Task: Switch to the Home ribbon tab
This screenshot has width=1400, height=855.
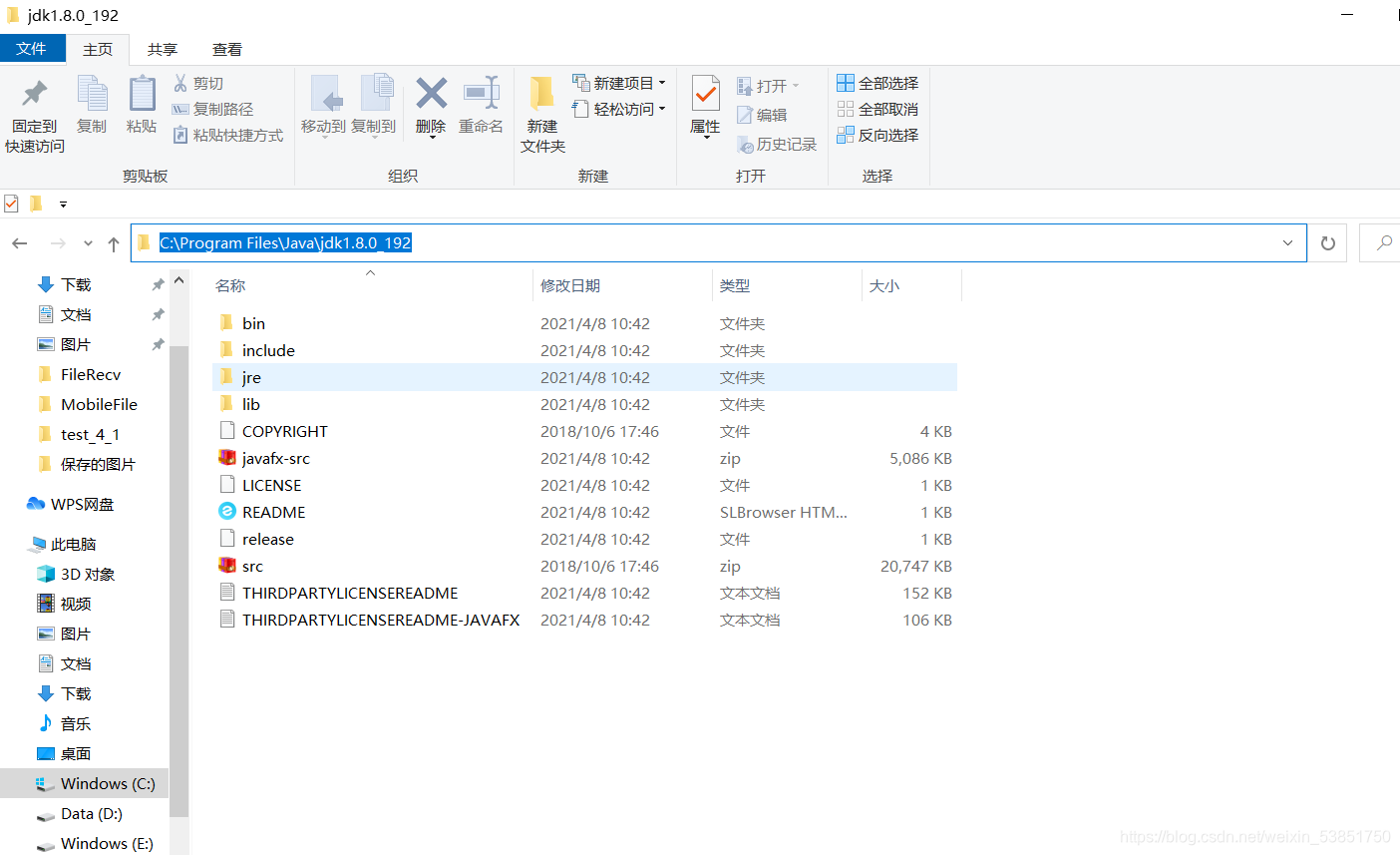Action: [x=98, y=49]
